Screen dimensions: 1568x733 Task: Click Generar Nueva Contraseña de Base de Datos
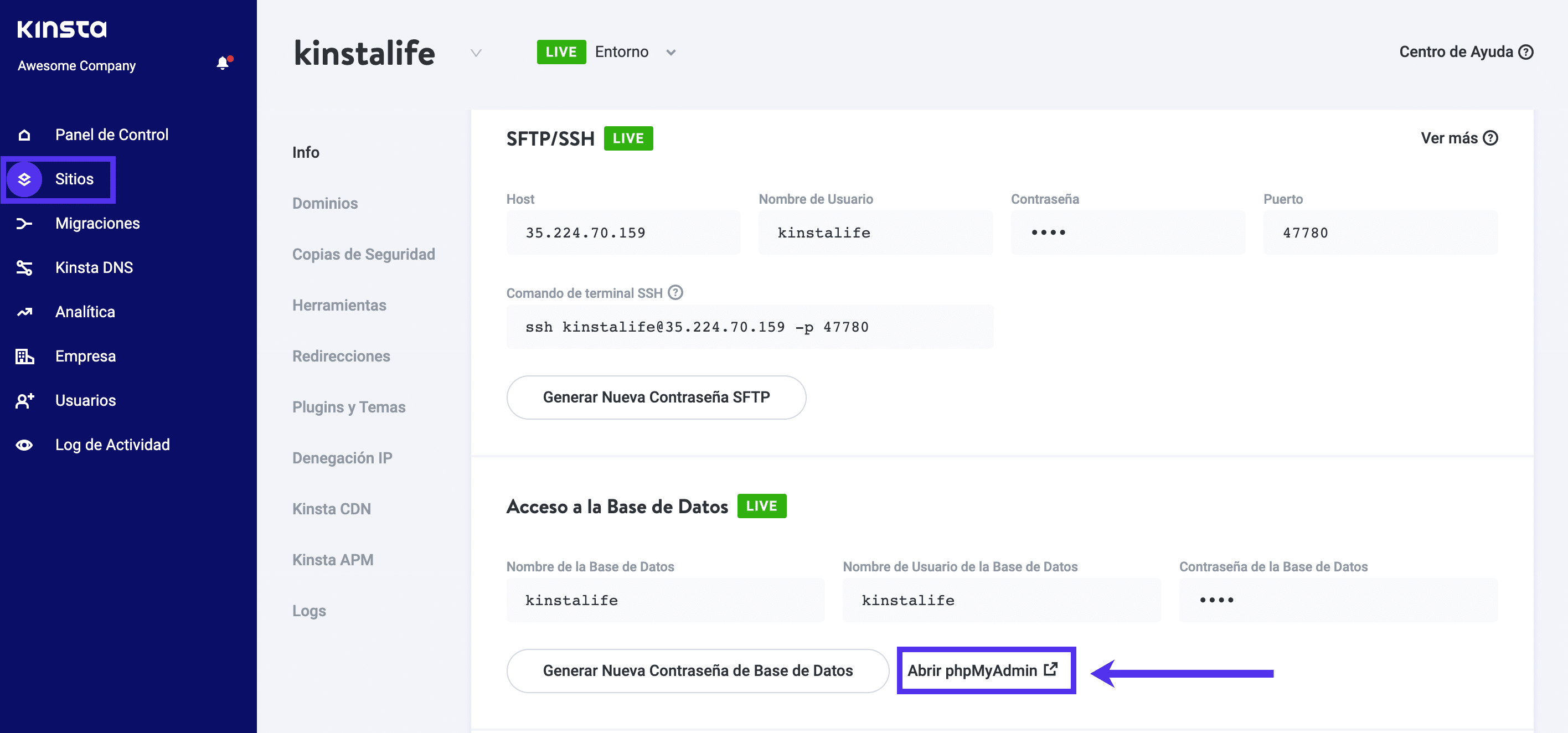pos(697,671)
